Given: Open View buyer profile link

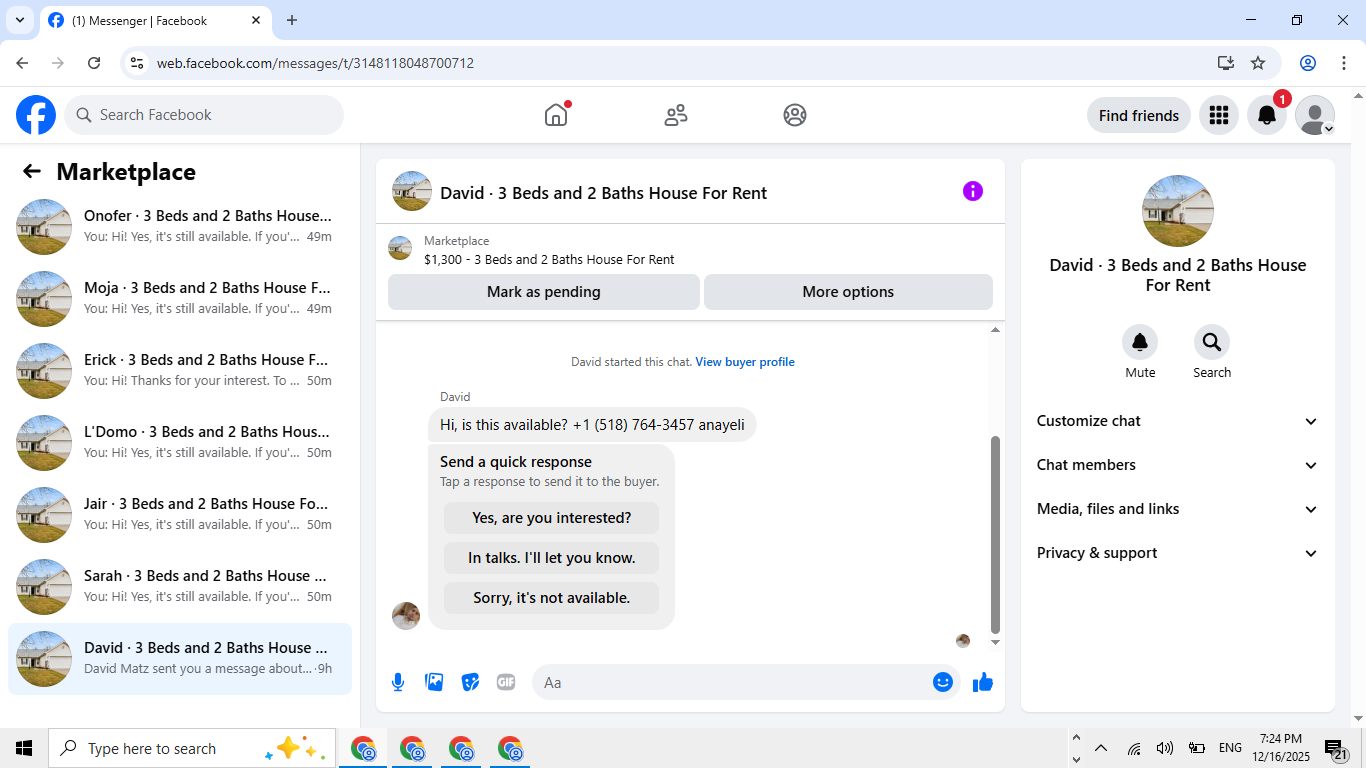Looking at the screenshot, I should (x=745, y=362).
